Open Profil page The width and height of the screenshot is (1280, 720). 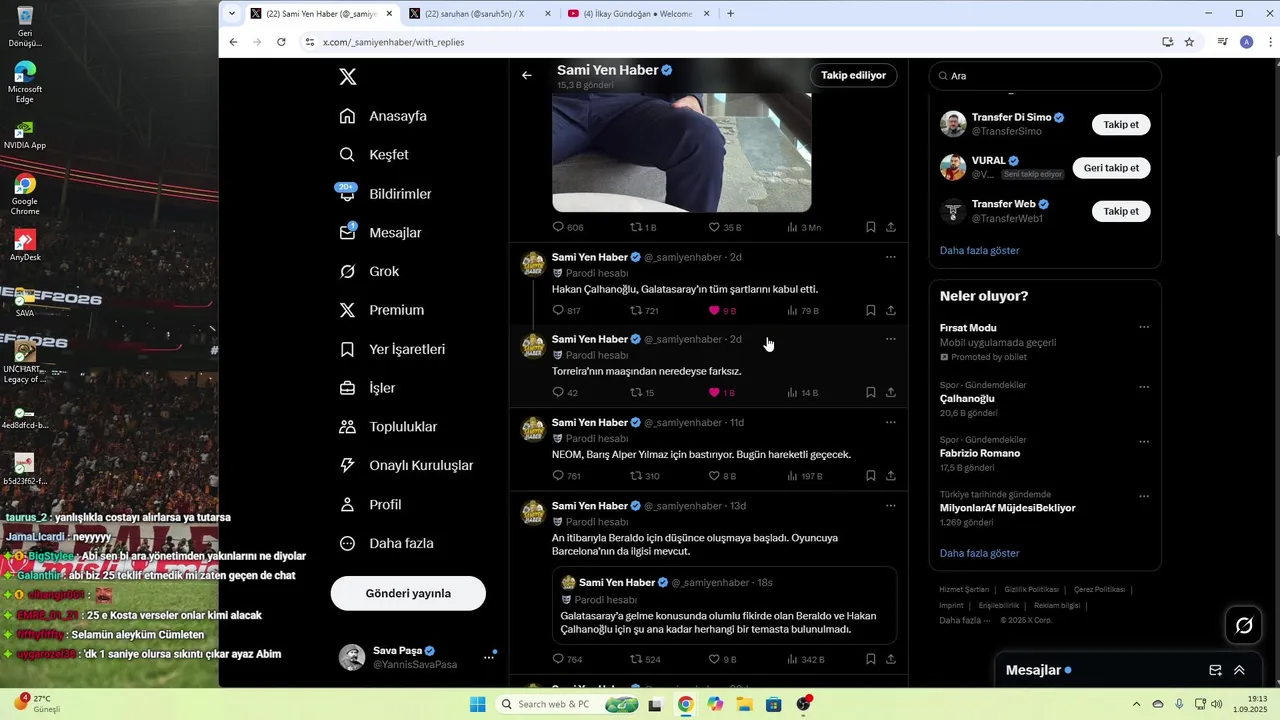tap(371, 505)
